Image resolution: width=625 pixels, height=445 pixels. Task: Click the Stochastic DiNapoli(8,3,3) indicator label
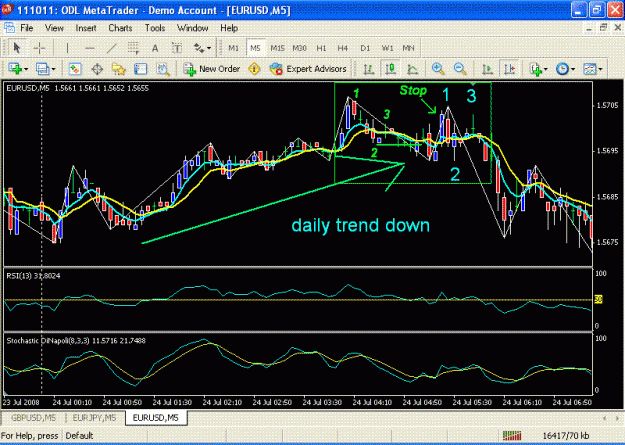point(76,341)
